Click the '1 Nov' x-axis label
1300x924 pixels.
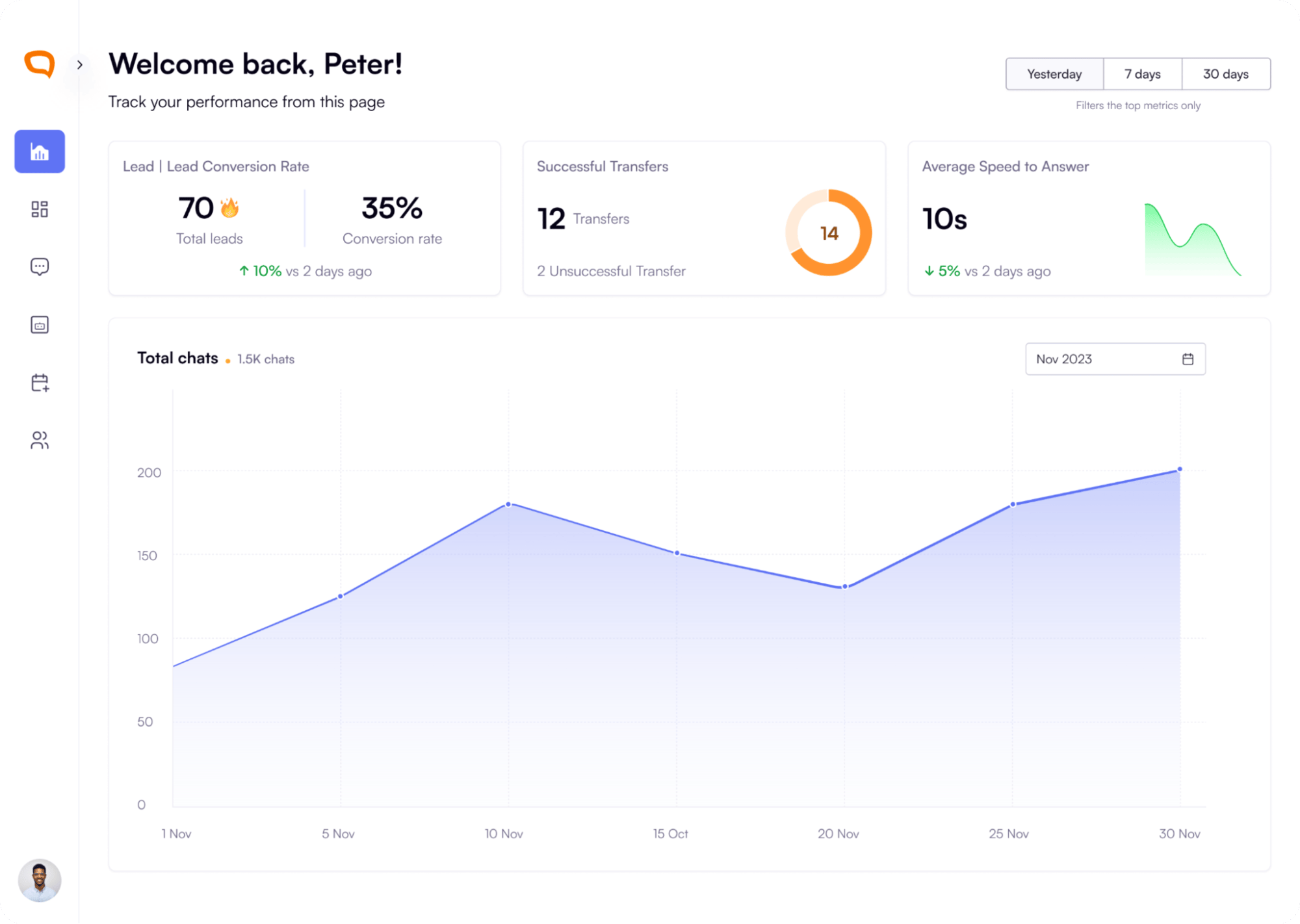176,834
